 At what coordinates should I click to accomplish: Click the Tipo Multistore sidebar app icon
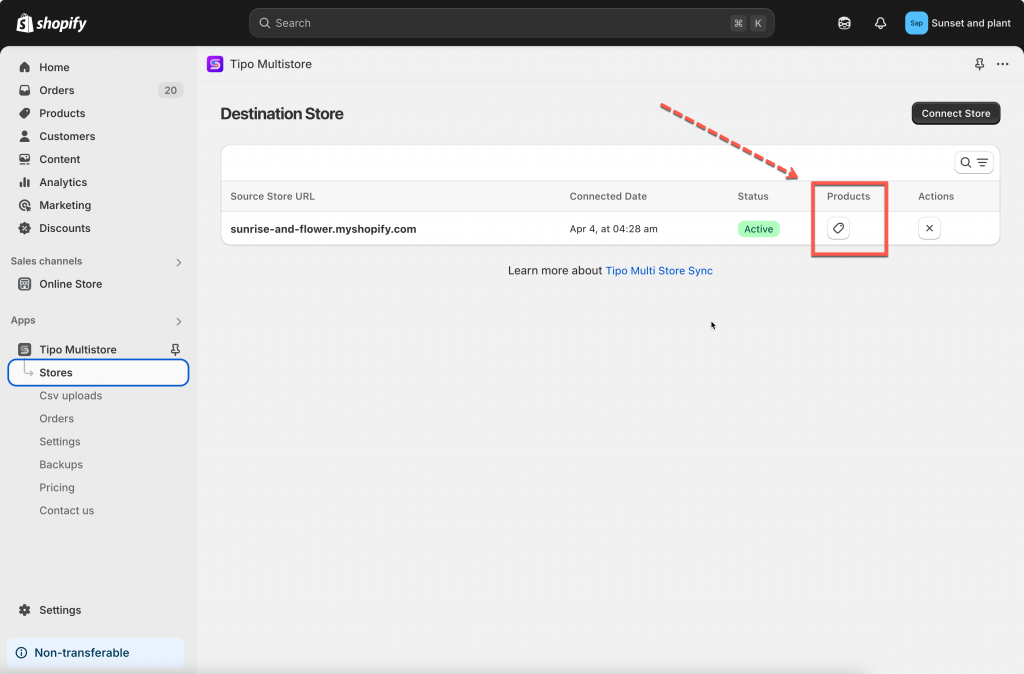pyautogui.click(x=25, y=349)
